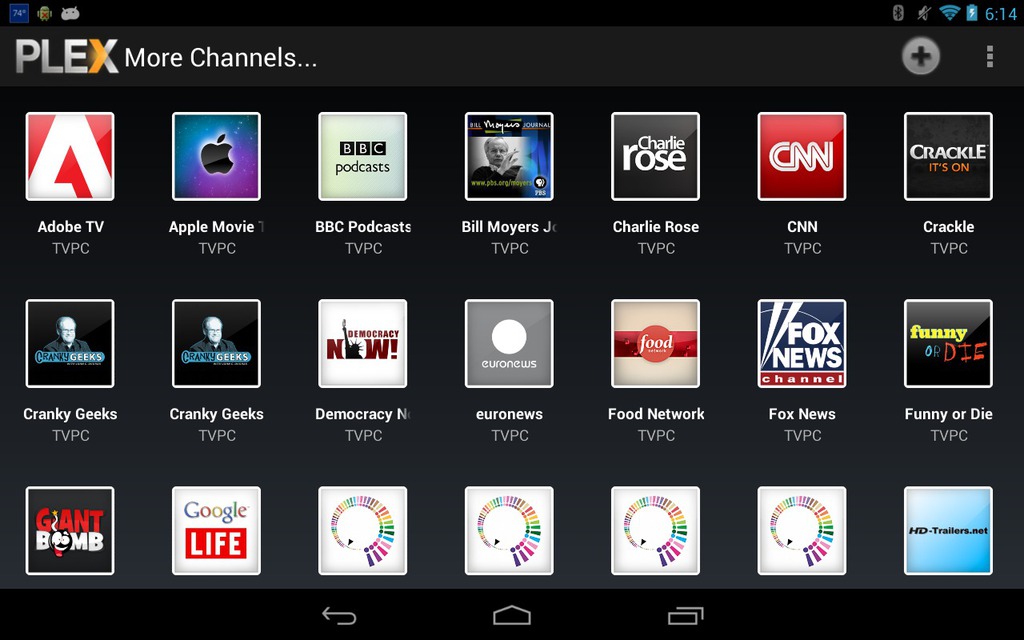Select the Funny or Die channel icon
The width and height of the screenshot is (1024, 640).
coord(948,344)
